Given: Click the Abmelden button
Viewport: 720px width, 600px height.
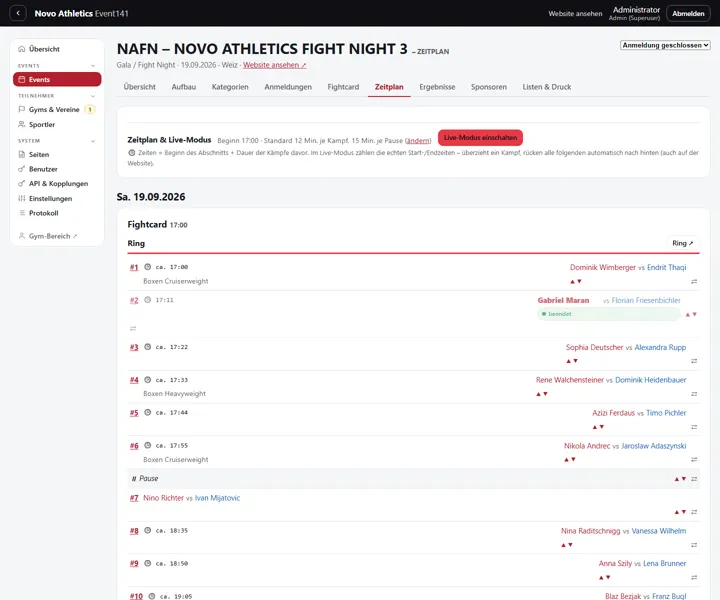Looking at the screenshot, I should (688, 13).
